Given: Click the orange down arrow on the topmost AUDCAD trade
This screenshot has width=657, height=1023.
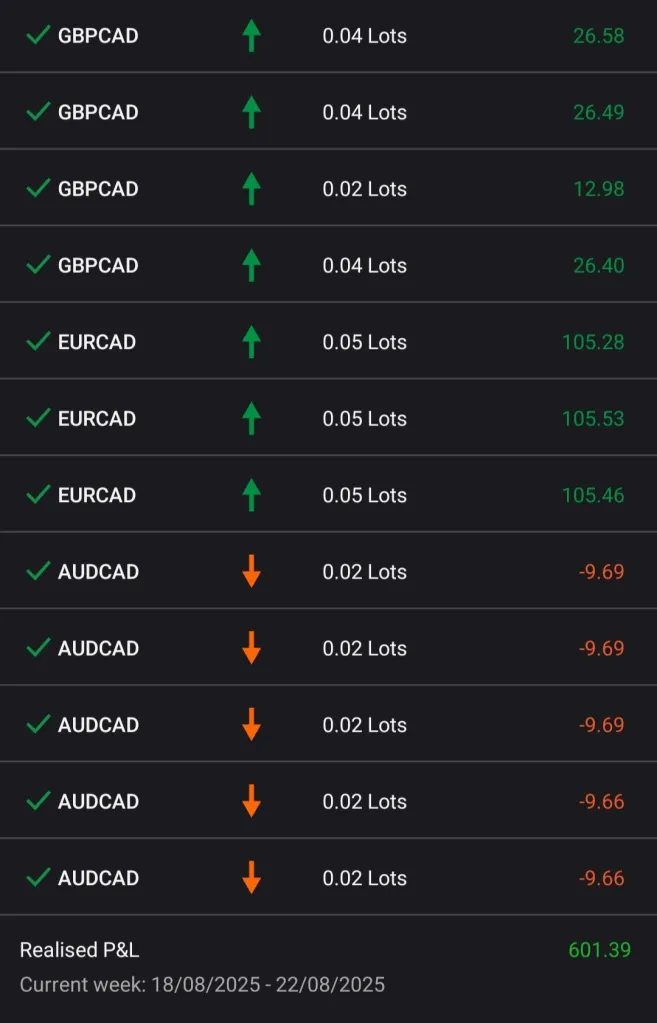Looking at the screenshot, I should 251,572.
